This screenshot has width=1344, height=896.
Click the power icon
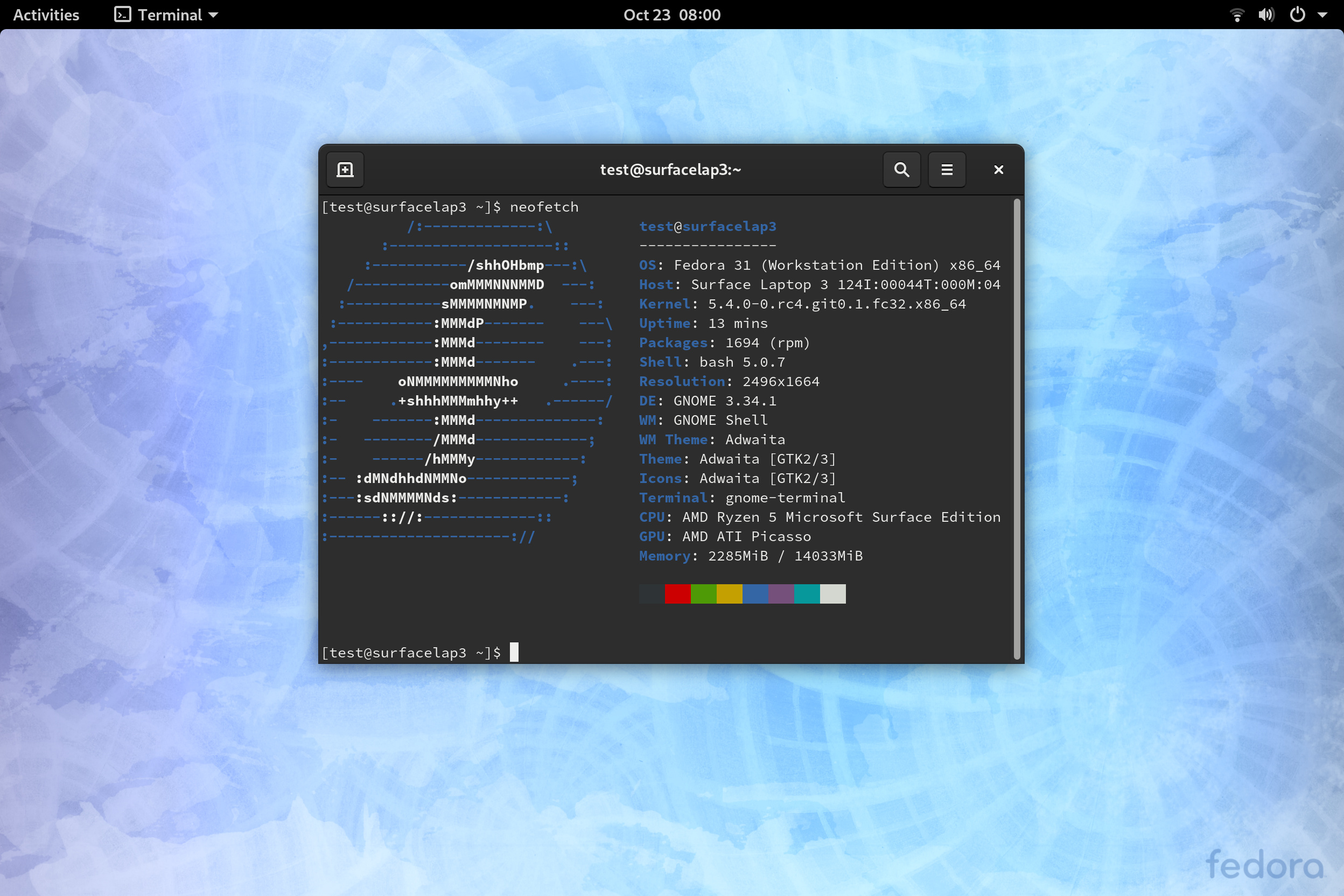point(1297,15)
